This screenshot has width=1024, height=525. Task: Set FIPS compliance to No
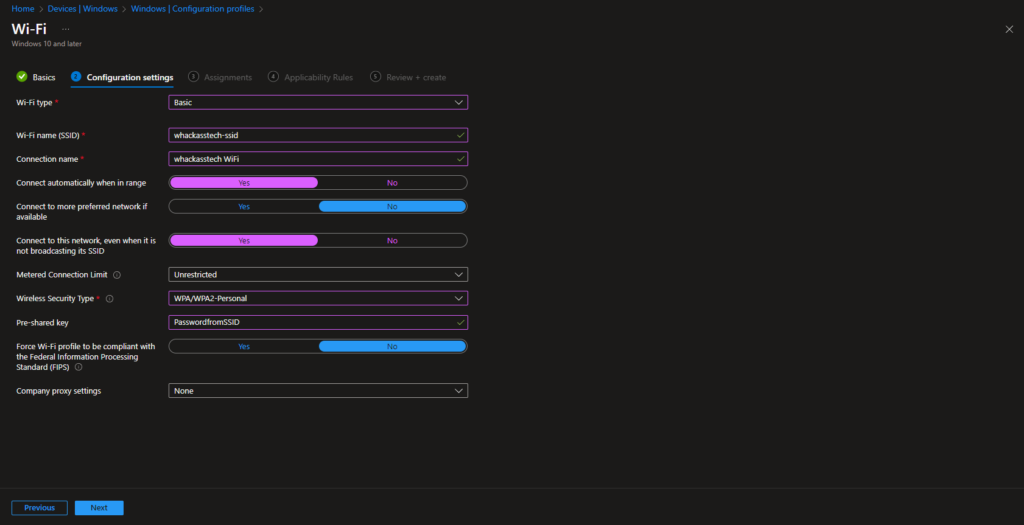(392, 346)
